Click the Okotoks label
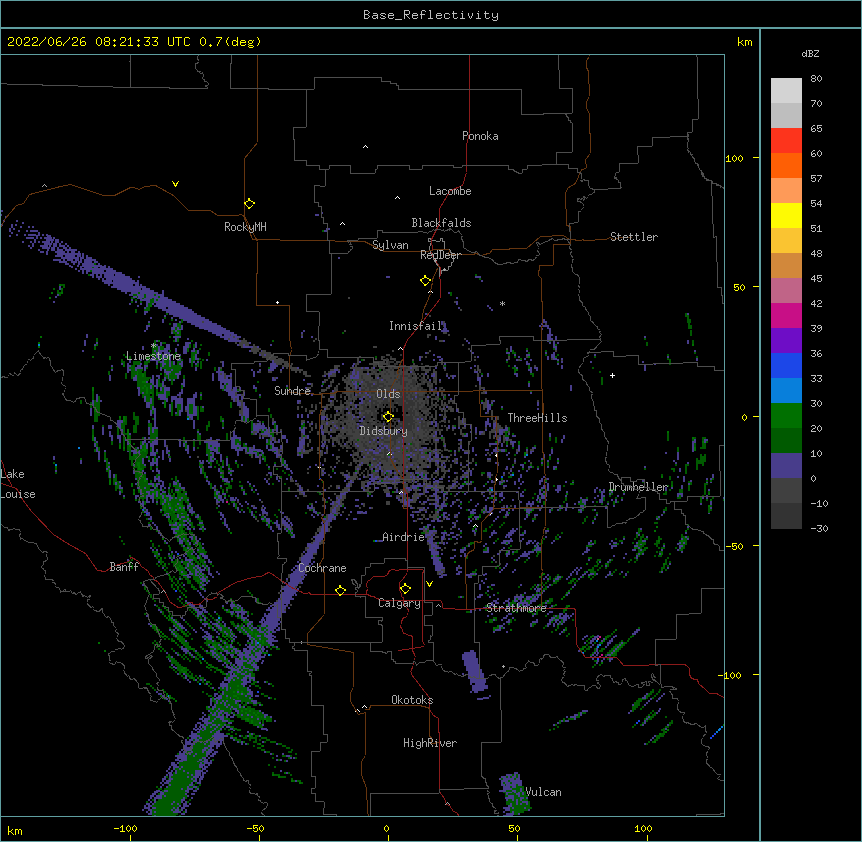Image resolution: width=862 pixels, height=842 pixels. 412,700
